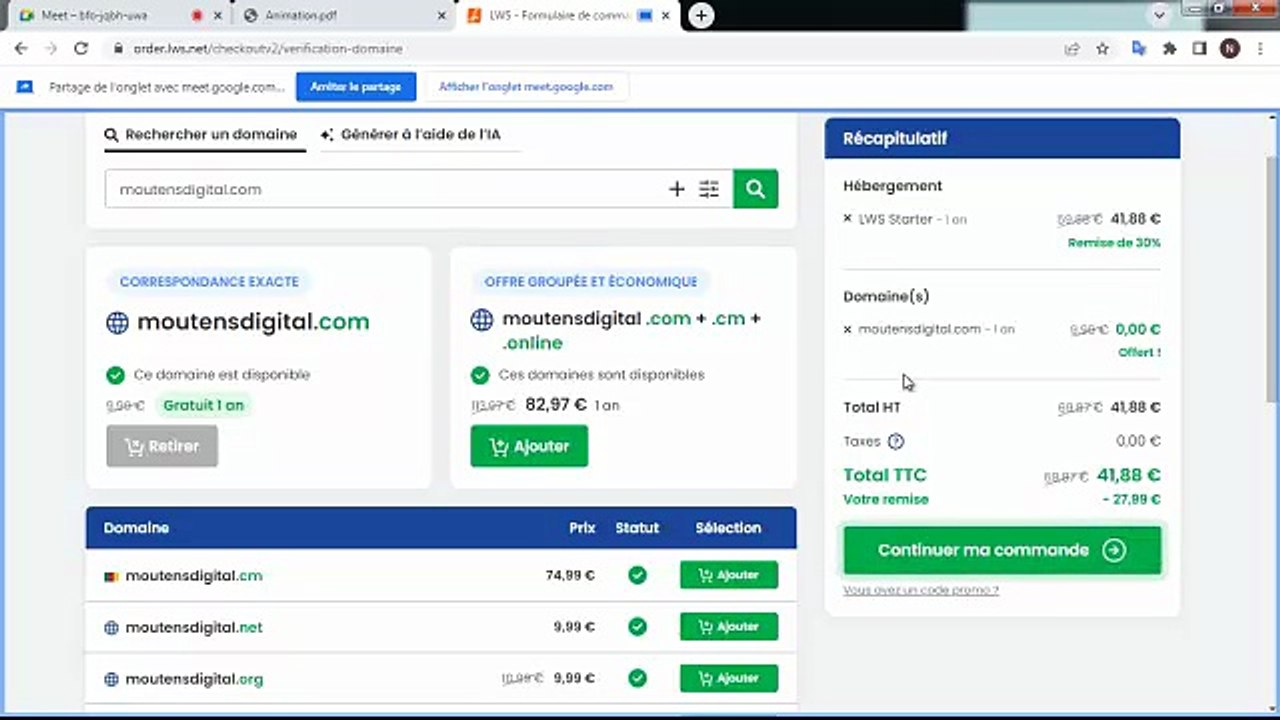Click the 82,97 € bundle price
This screenshot has width=1280, height=720.
(556, 405)
